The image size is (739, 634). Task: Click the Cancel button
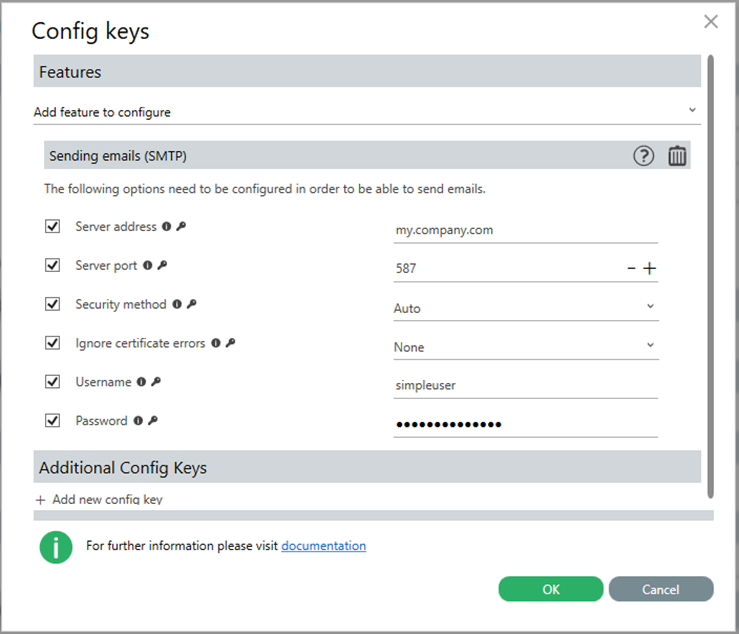pyautogui.click(x=661, y=589)
